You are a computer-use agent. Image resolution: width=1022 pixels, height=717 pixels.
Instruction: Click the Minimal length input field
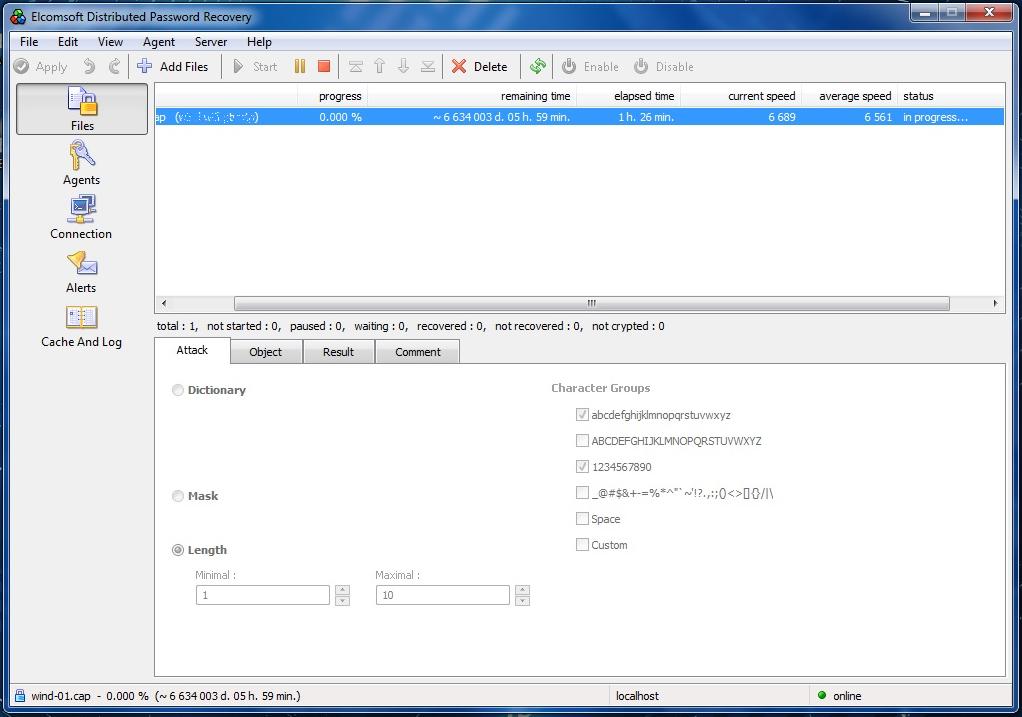pyautogui.click(x=263, y=595)
